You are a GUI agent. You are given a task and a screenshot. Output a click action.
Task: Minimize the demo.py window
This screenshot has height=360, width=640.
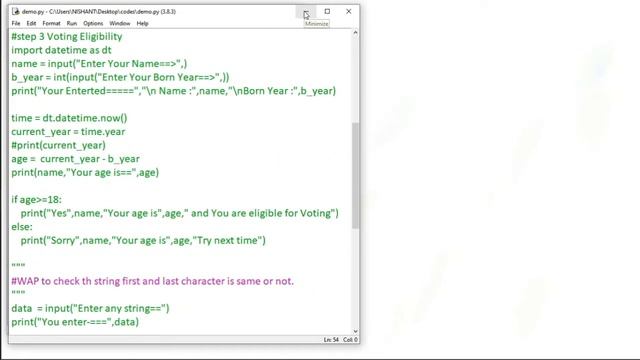click(x=306, y=12)
